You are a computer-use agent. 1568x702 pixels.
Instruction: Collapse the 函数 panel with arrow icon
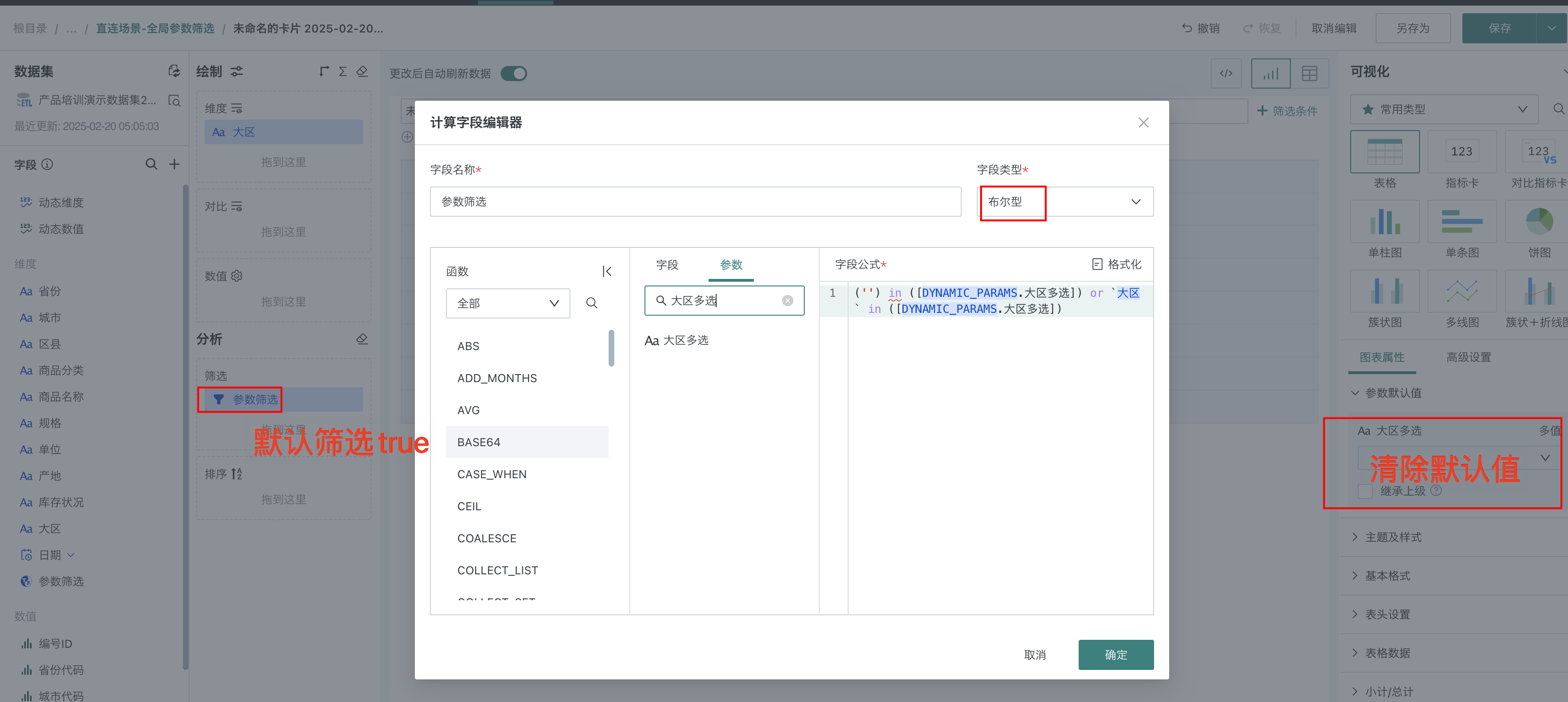click(x=606, y=271)
